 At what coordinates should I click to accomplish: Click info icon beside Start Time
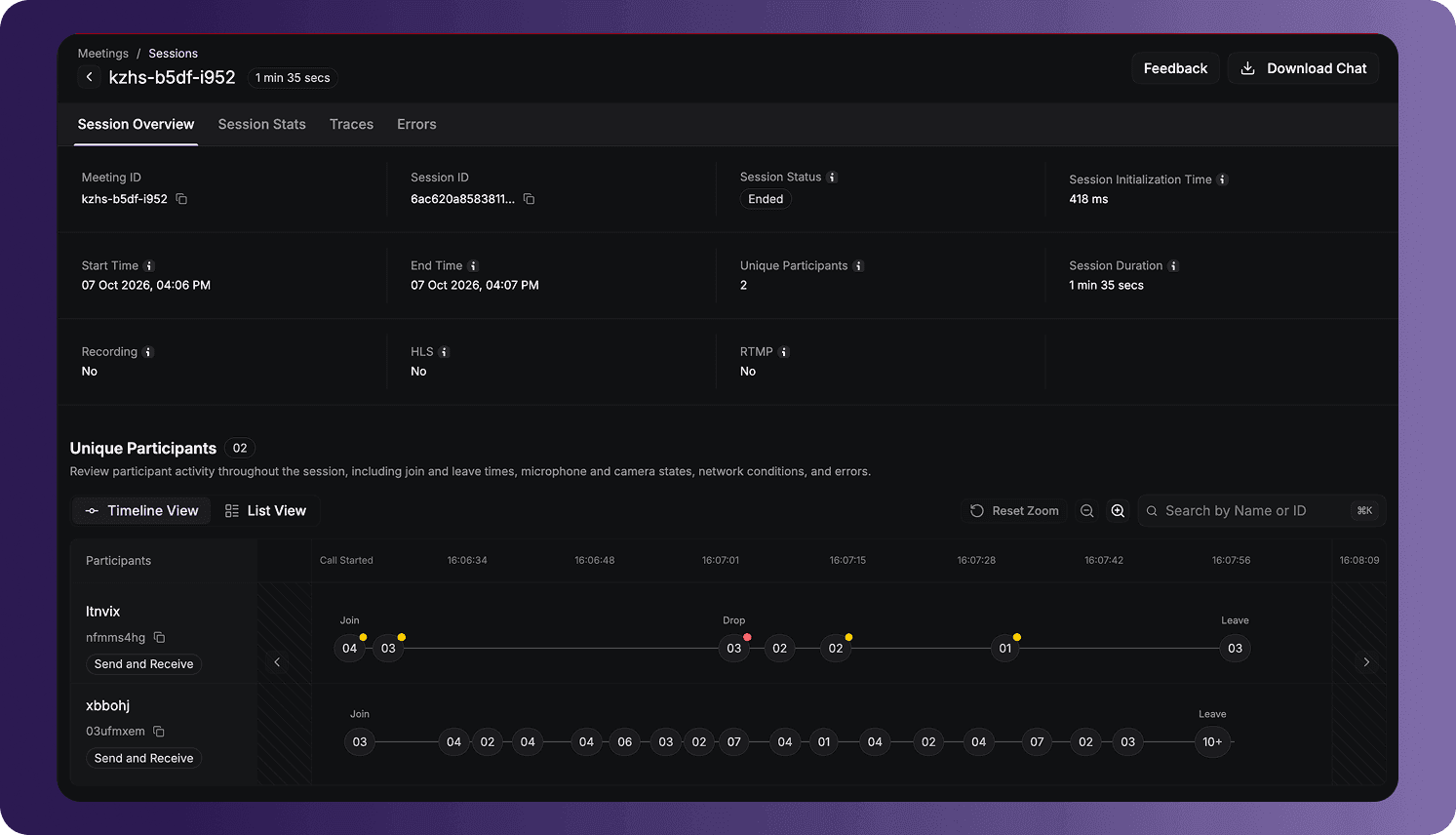pyautogui.click(x=149, y=266)
